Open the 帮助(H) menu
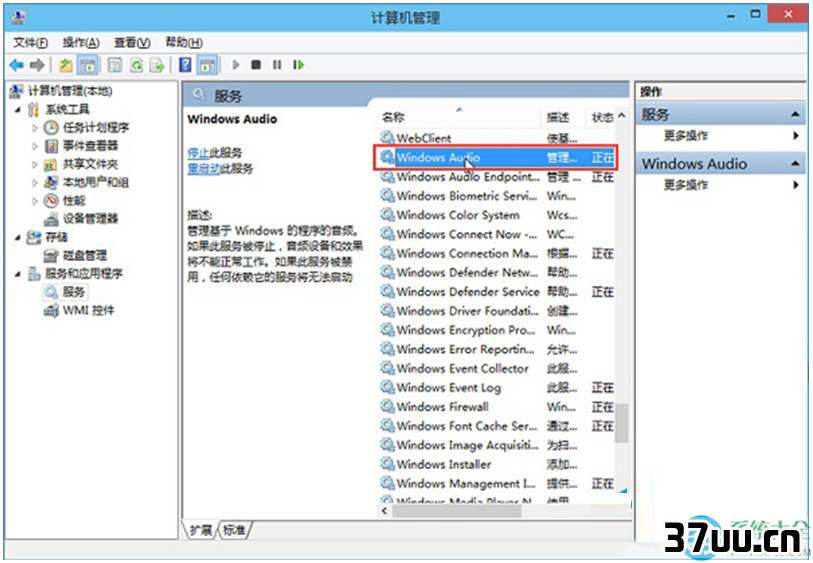 tap(184, 43)
